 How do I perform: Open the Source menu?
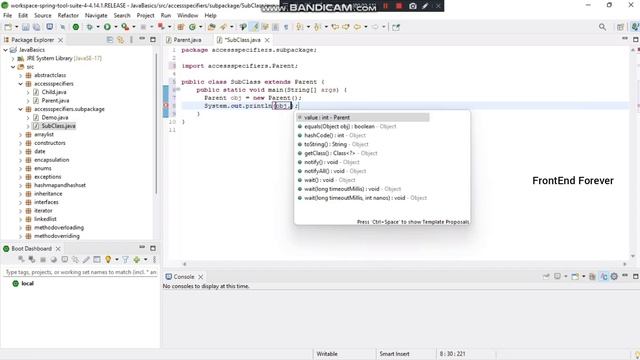[x=43, y=16]
